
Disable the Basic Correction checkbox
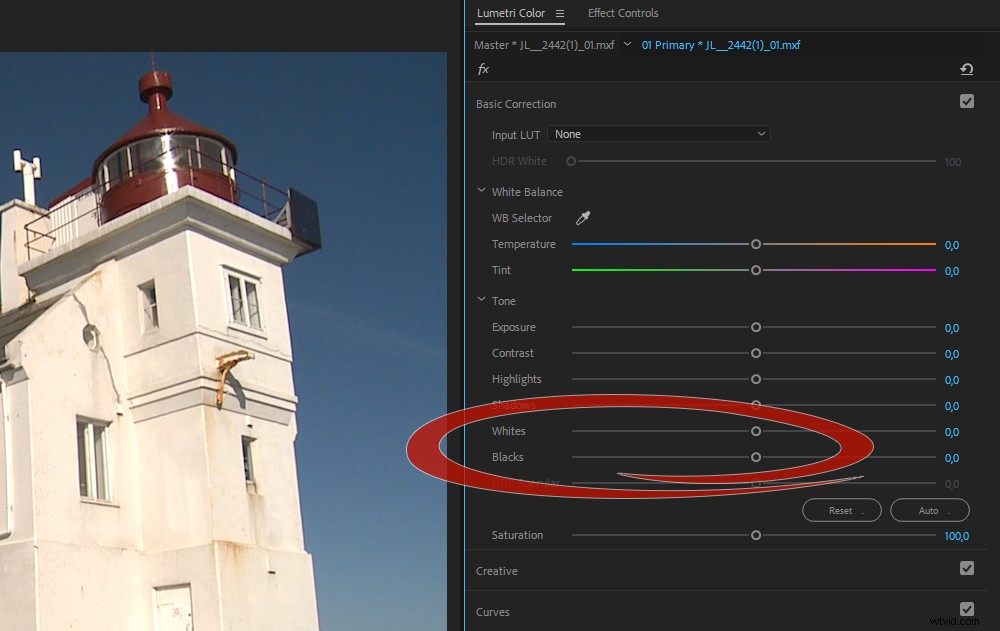pyautogui.click(x=967, y=100)
